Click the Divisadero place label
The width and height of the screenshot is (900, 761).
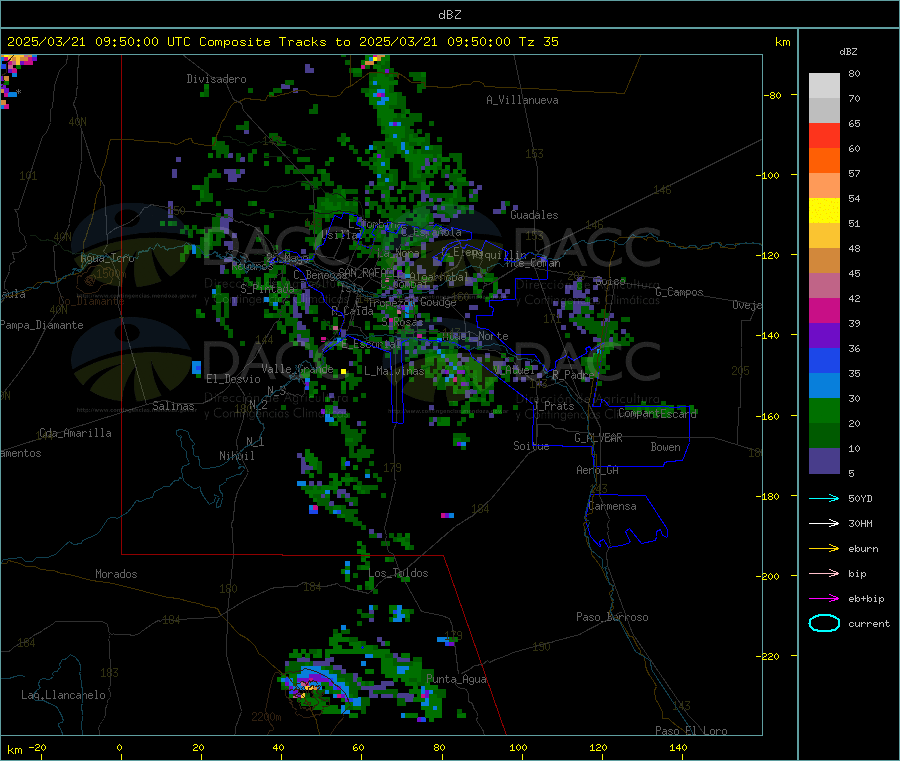216,79
